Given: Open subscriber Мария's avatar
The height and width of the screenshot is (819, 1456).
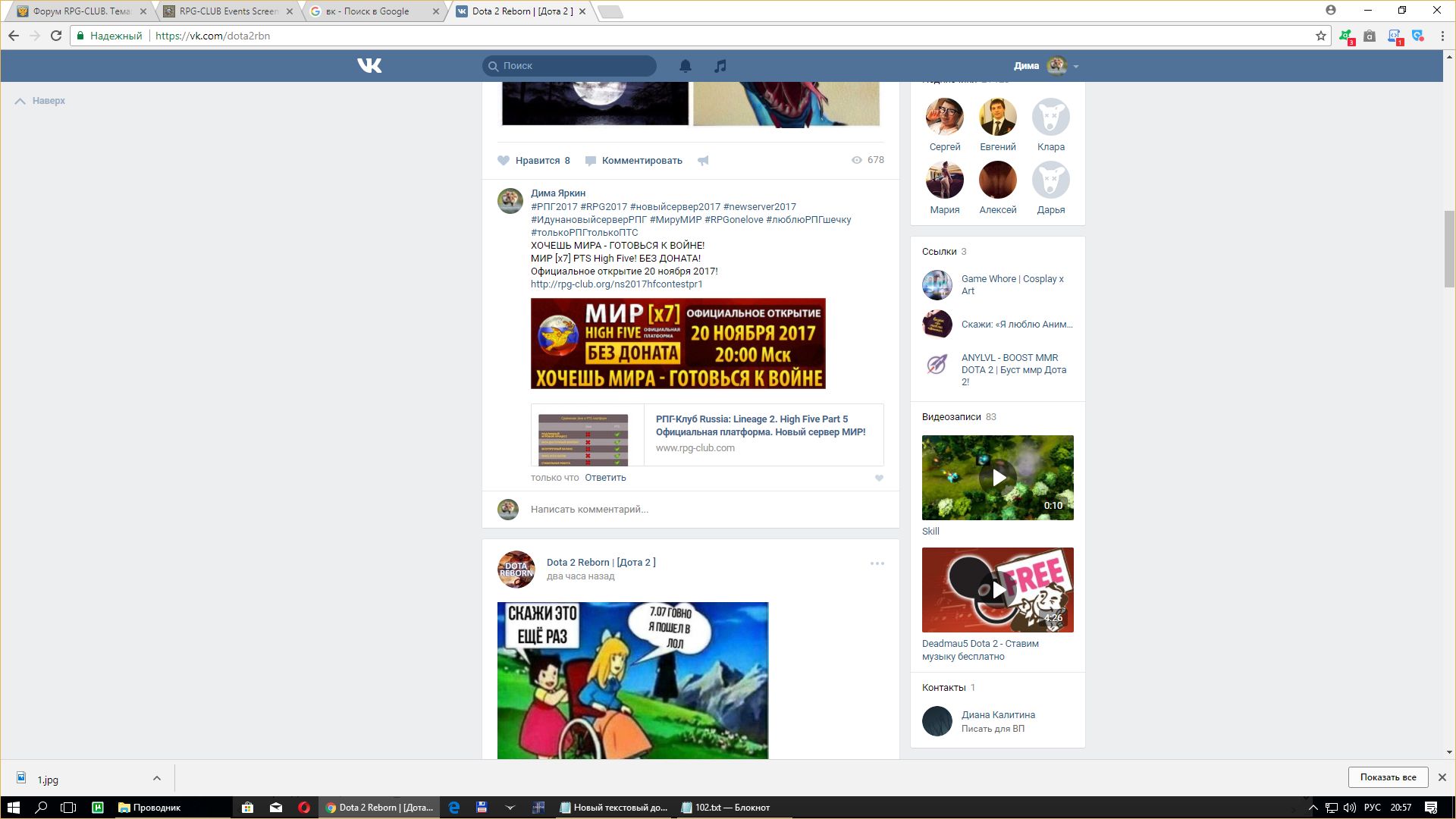Looking at the screenshot, I should pos(945,180).
